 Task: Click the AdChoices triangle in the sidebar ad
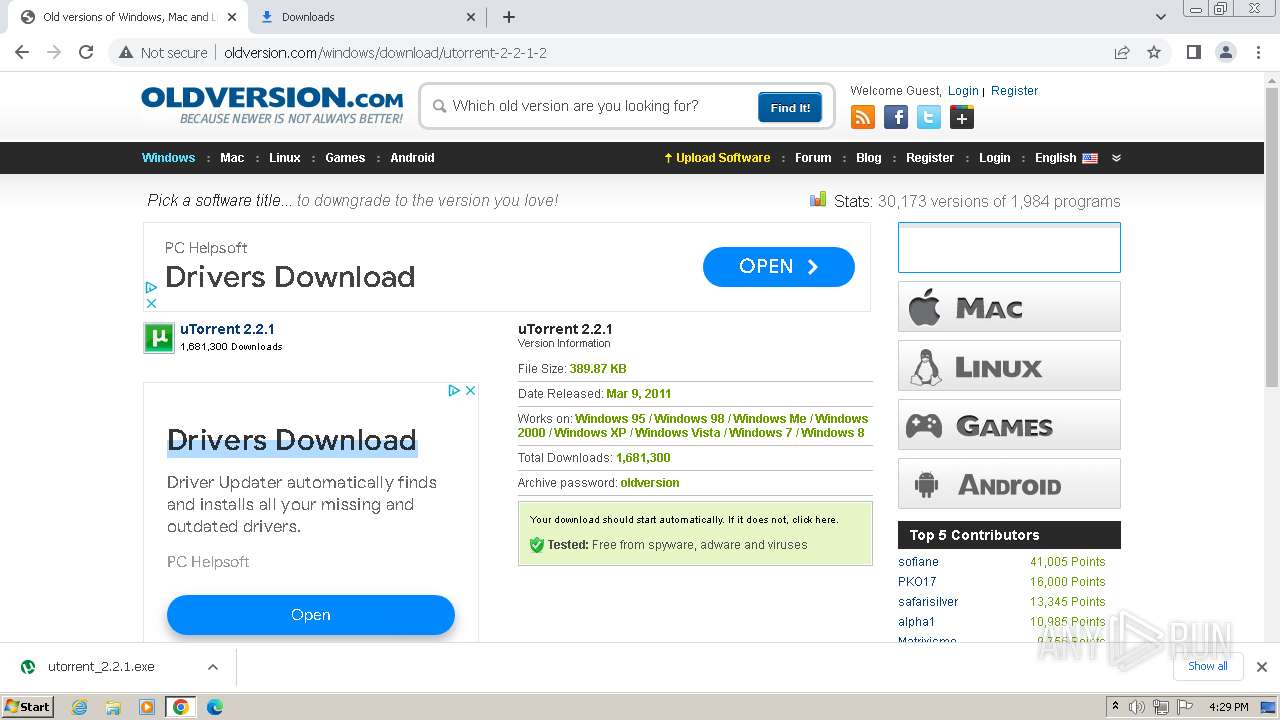(x=453, y=391)
